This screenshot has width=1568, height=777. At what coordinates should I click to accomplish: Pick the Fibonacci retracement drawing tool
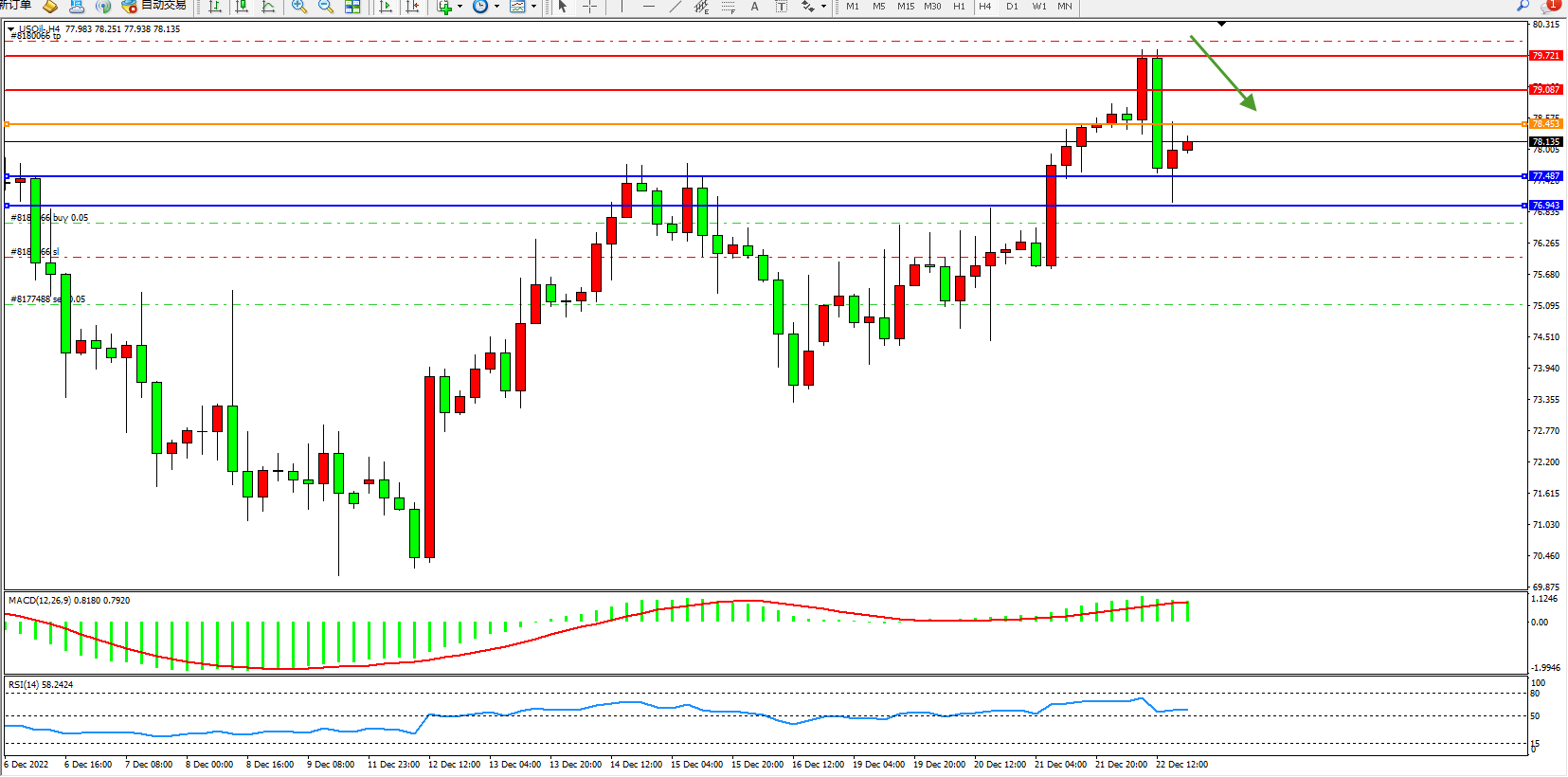click(728, 7)
